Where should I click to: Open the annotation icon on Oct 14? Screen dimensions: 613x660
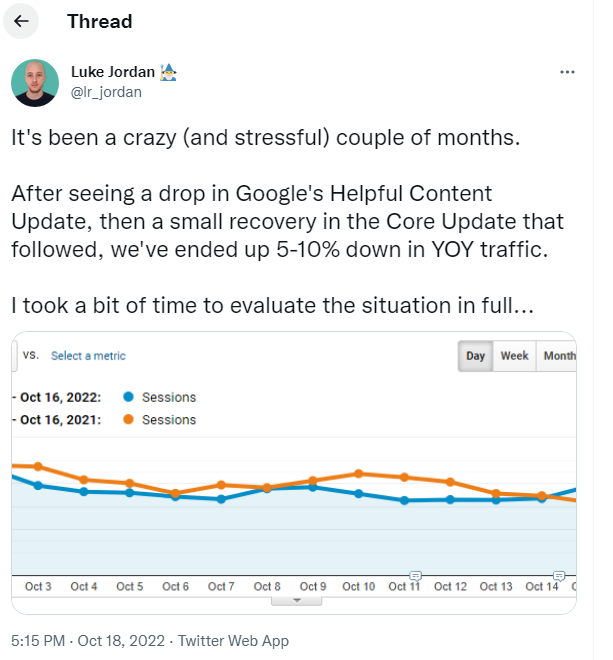[x=559, y=575]
